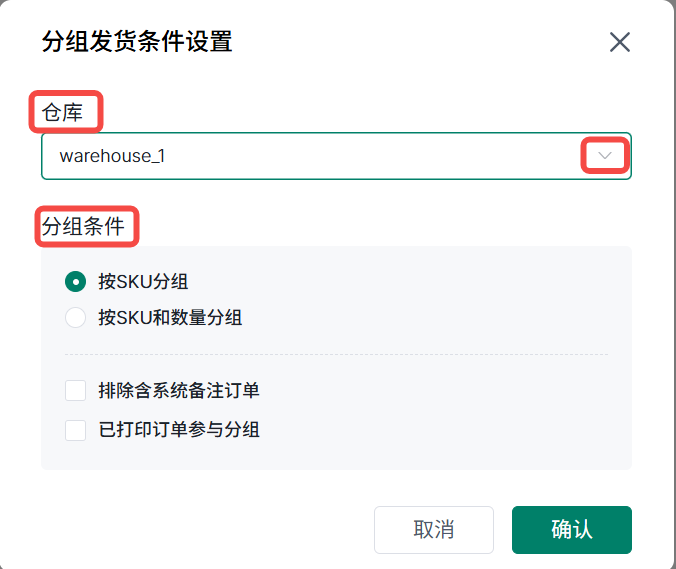Click the warehouse_1 text in selector

(112, 156)
